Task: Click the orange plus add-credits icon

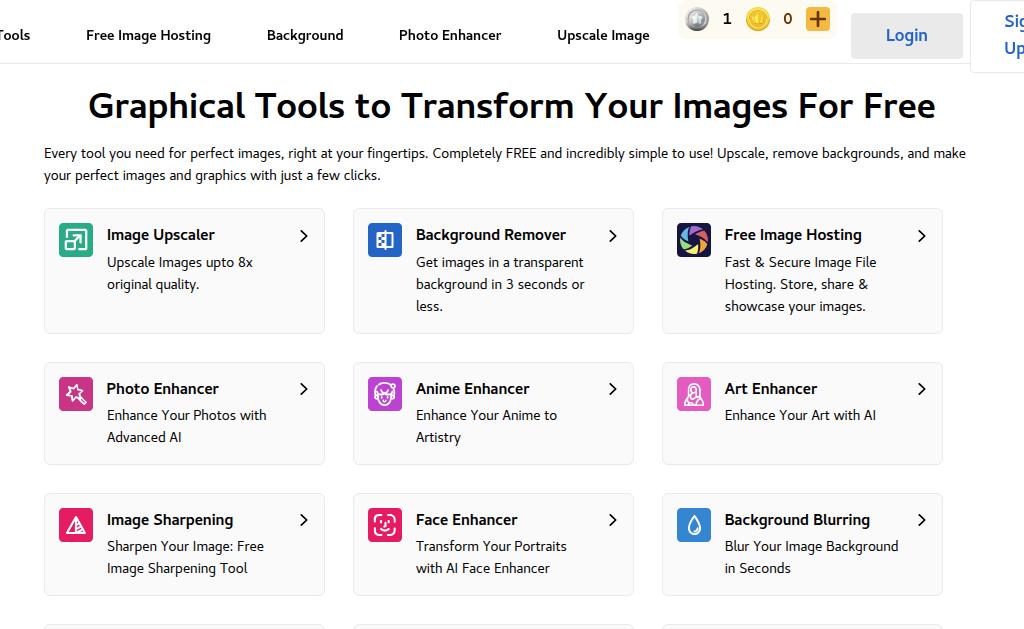Action: tap(818, 19)
